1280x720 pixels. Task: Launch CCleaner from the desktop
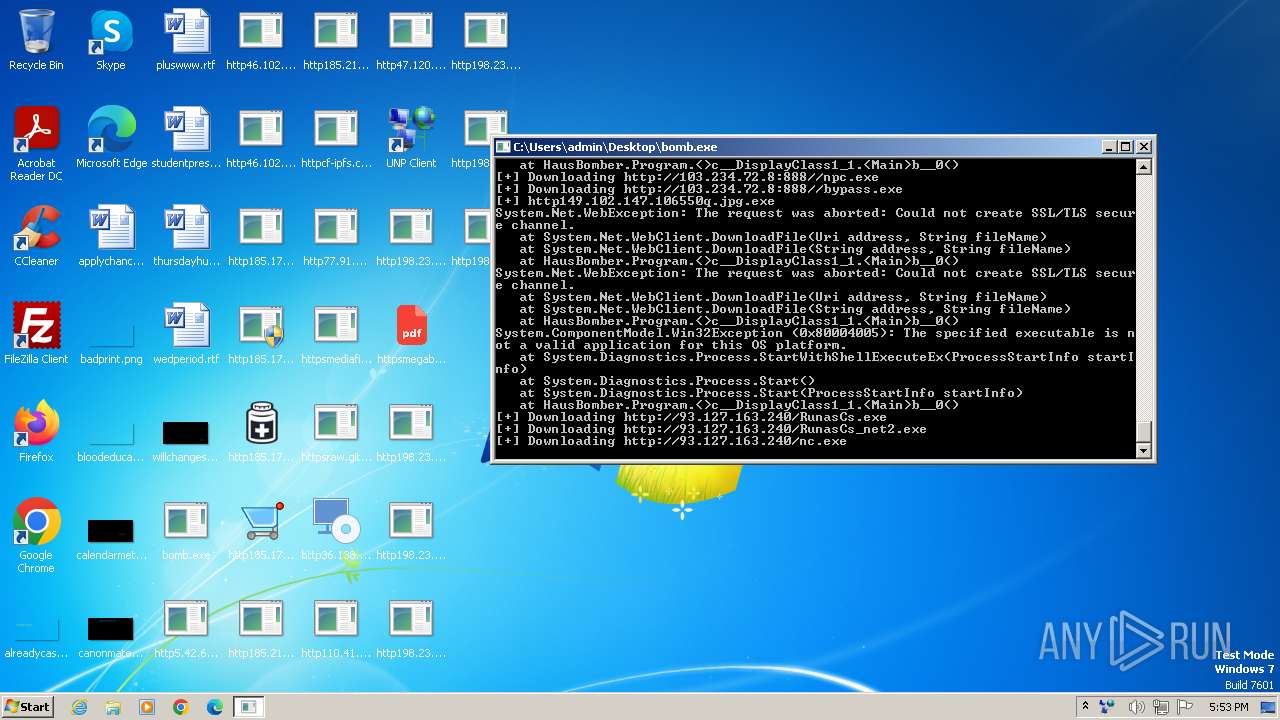pyautogui.click(x=36, y=237)
